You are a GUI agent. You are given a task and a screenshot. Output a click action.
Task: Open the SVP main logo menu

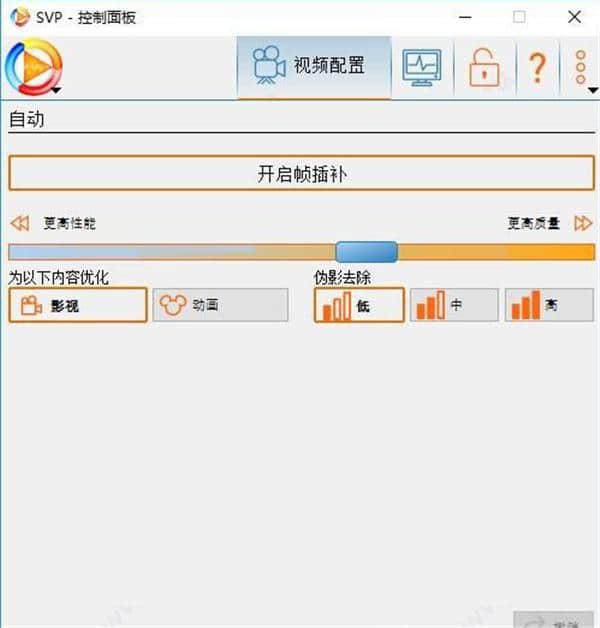(x=34, y=67)
